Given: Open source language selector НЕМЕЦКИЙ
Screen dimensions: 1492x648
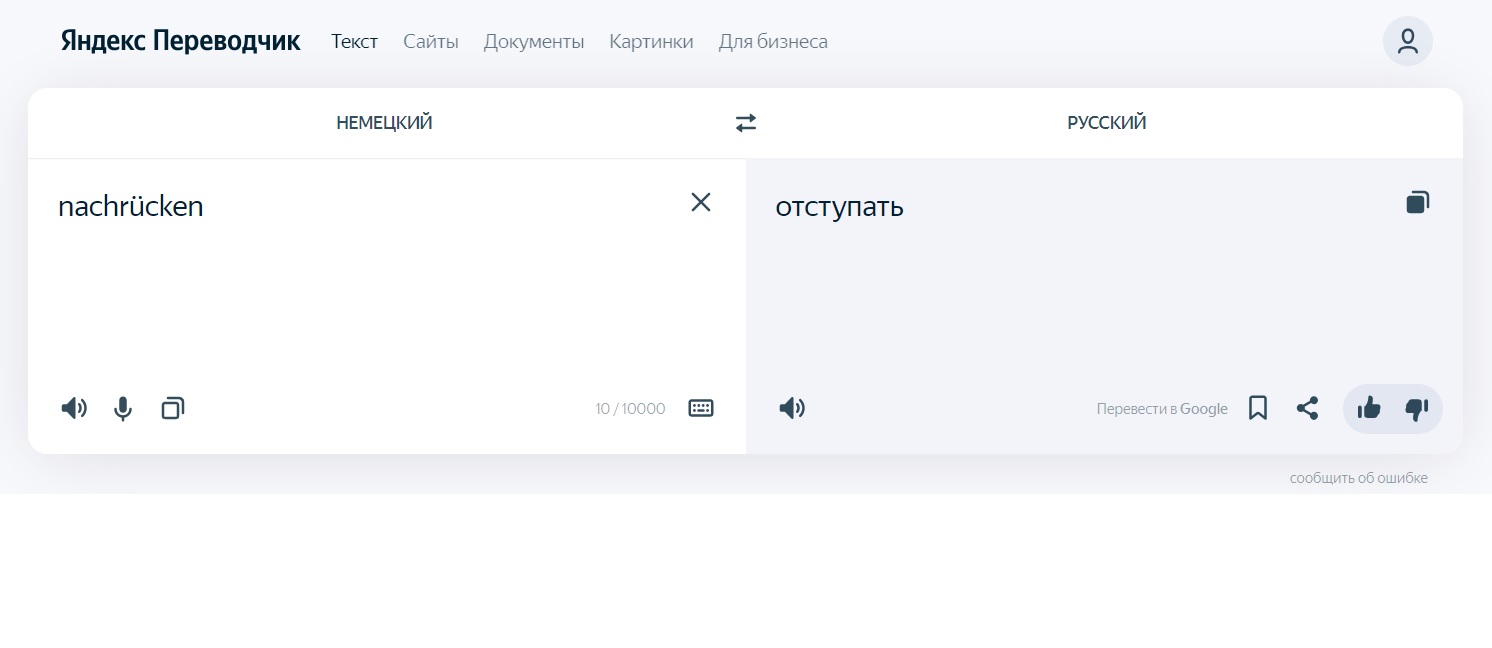Looking at the screenshot, I should coord(384,123).
